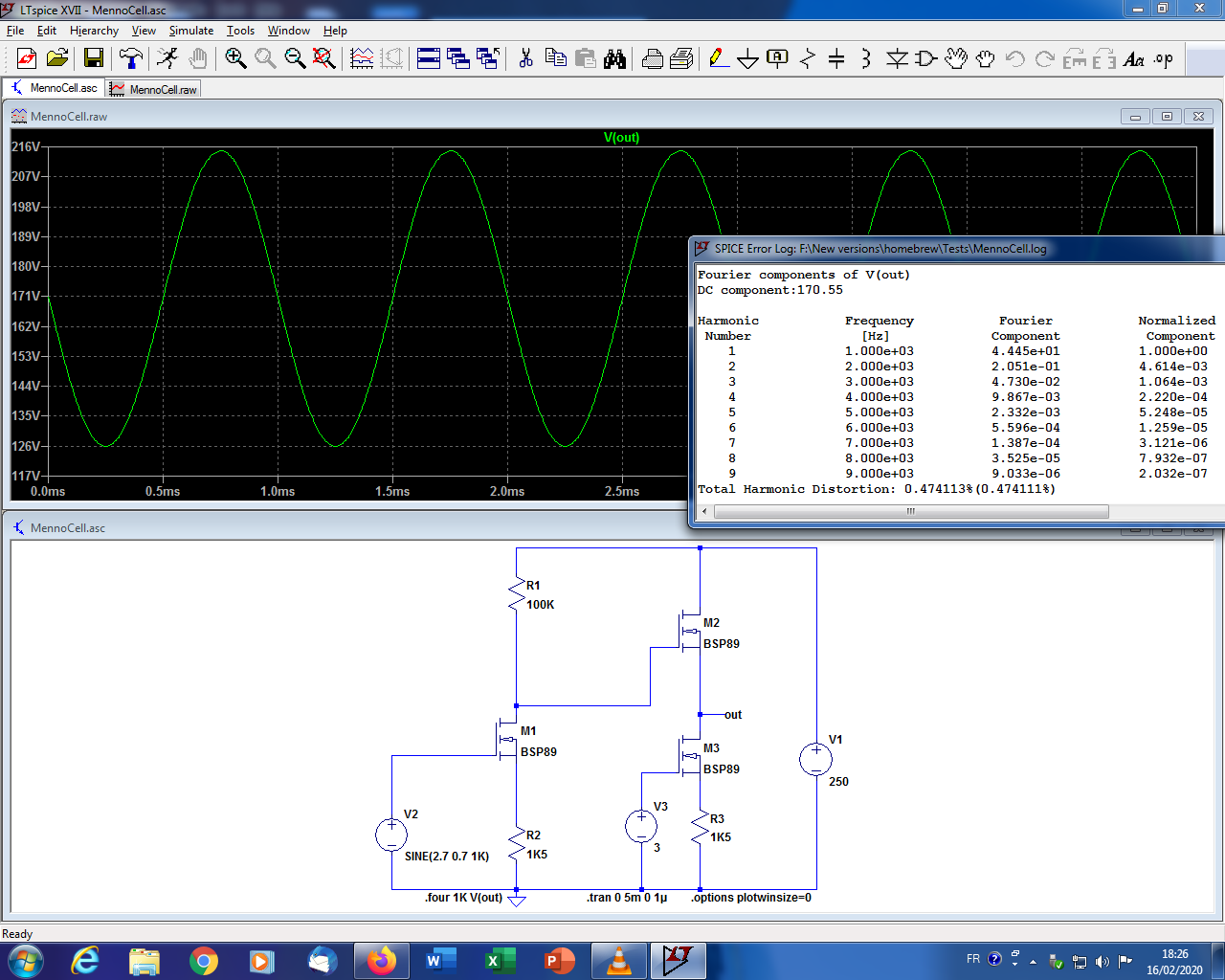Click the SINE(2.7 0.7 1K) source value
The width and height of the screenshot is (1225, 980).
click(x=447, y=857)
